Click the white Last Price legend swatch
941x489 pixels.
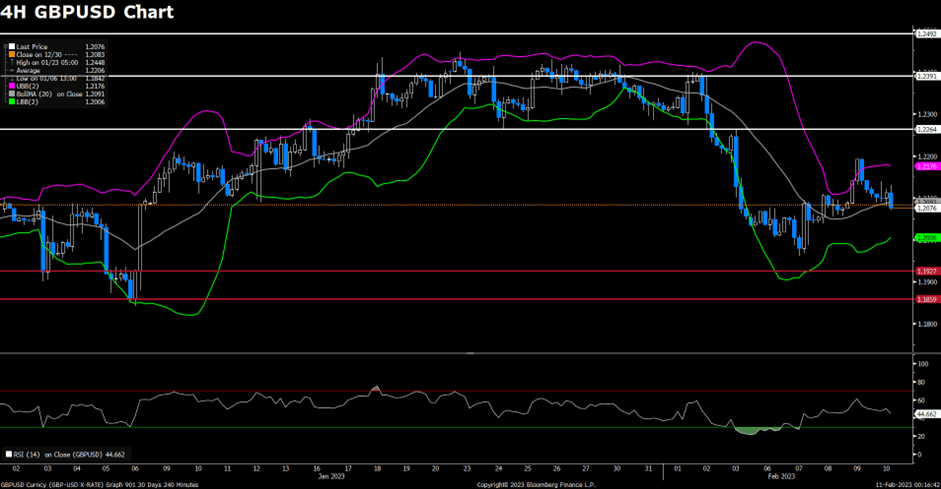point(10,46)
